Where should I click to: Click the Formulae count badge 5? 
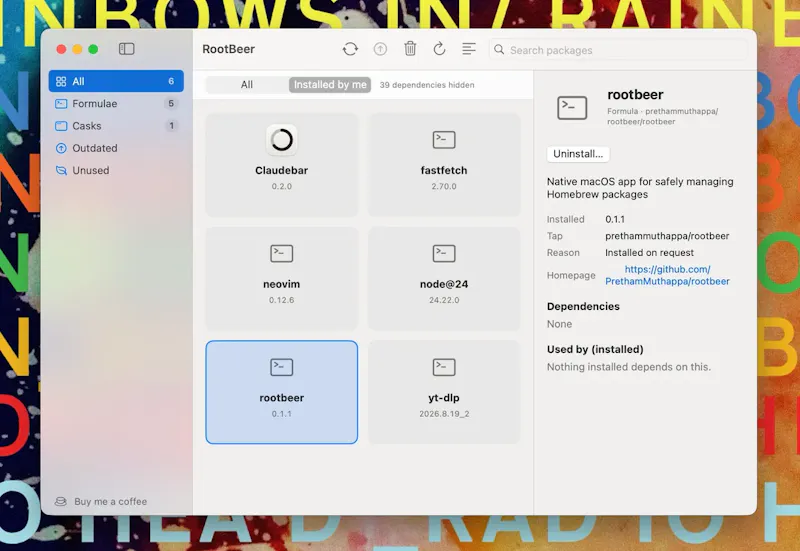tap(171, 104)
